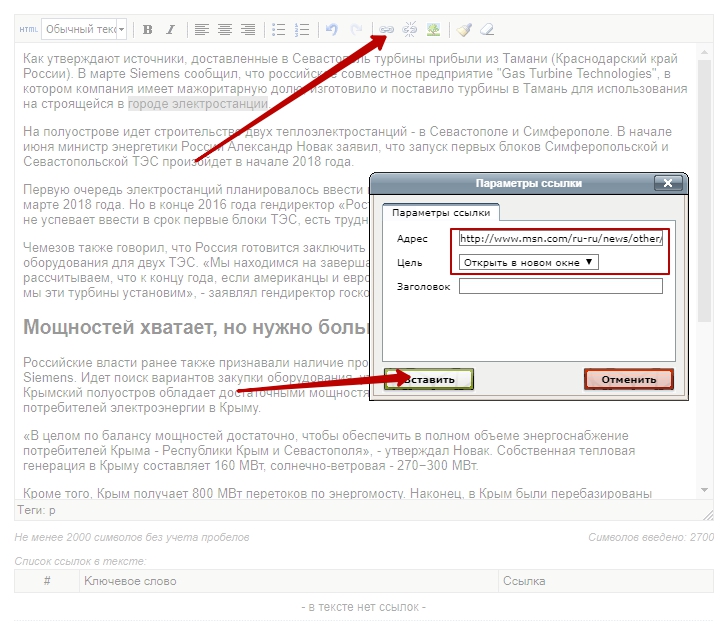Apply italic formatting
The image size is (725, 626).
pyautogui.click(x=171, y=30)
